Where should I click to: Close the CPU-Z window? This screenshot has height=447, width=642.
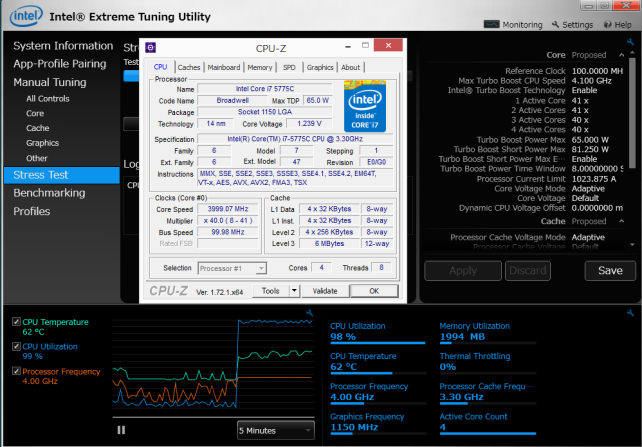388,45
